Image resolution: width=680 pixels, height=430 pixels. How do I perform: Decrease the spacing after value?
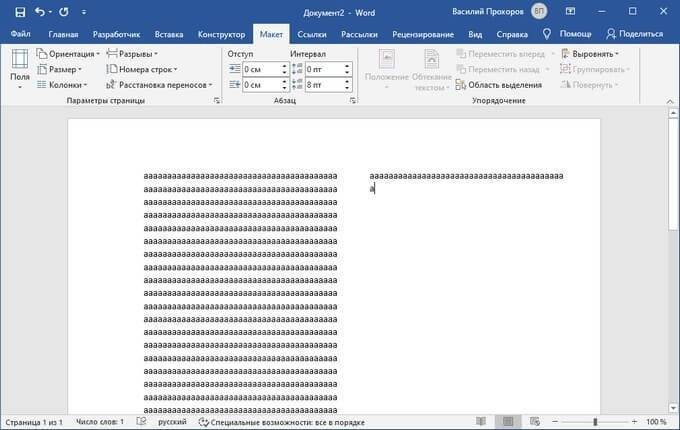tap(347, 88)
